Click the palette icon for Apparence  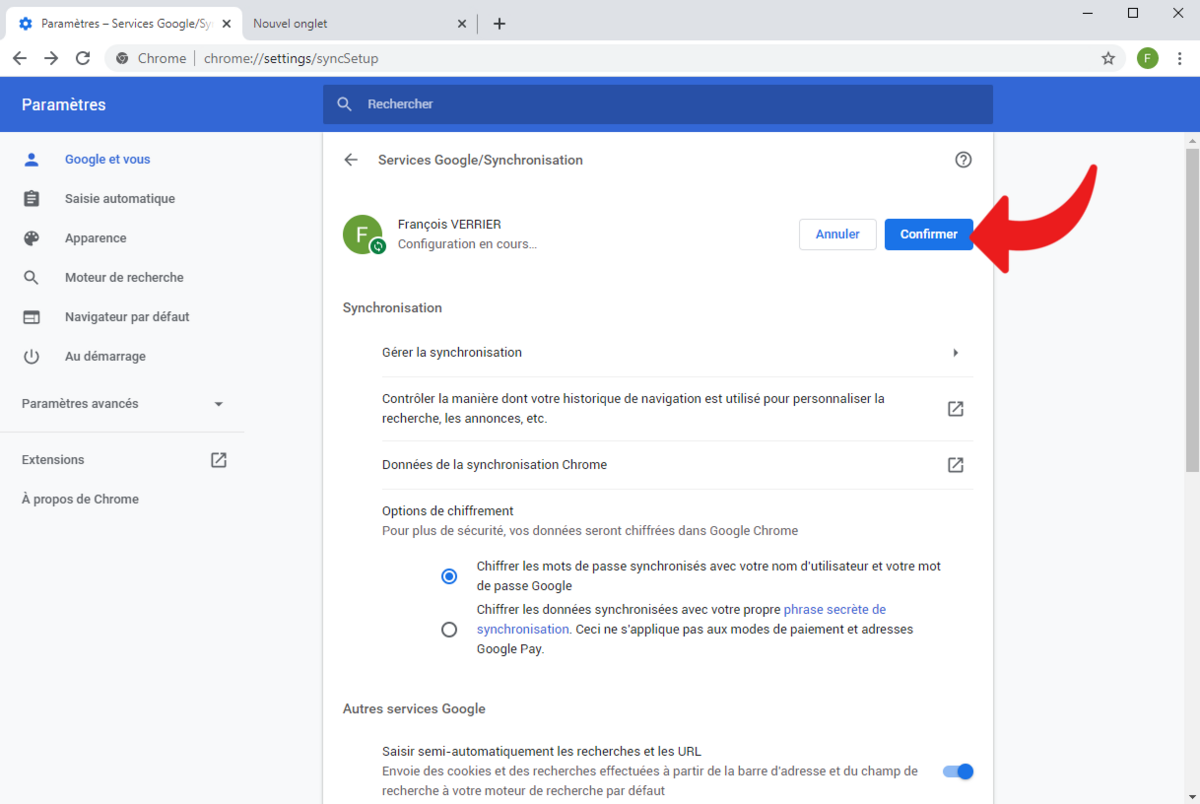pos(32,238)
